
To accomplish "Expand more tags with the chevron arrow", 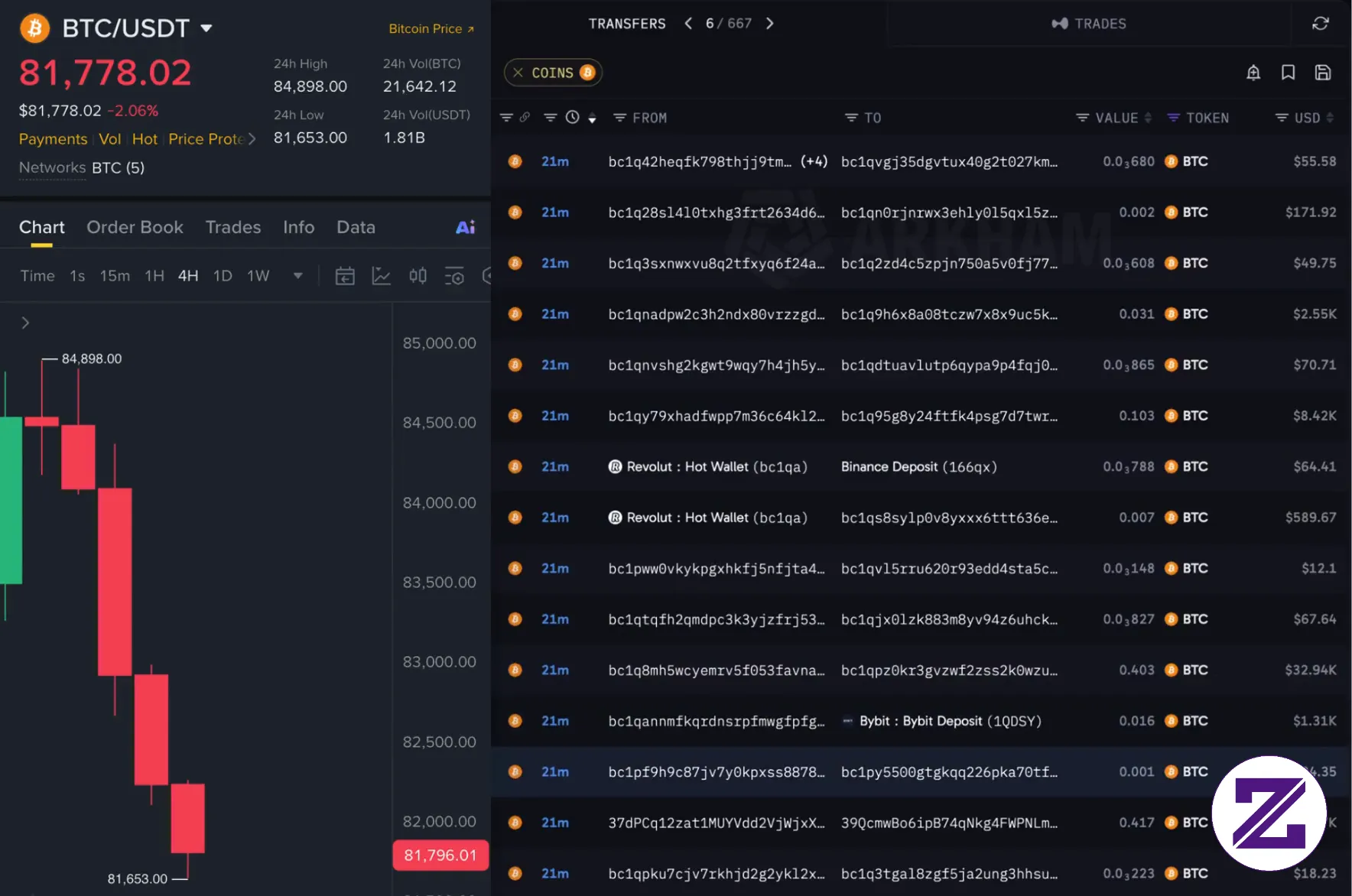I will [252, 139].
